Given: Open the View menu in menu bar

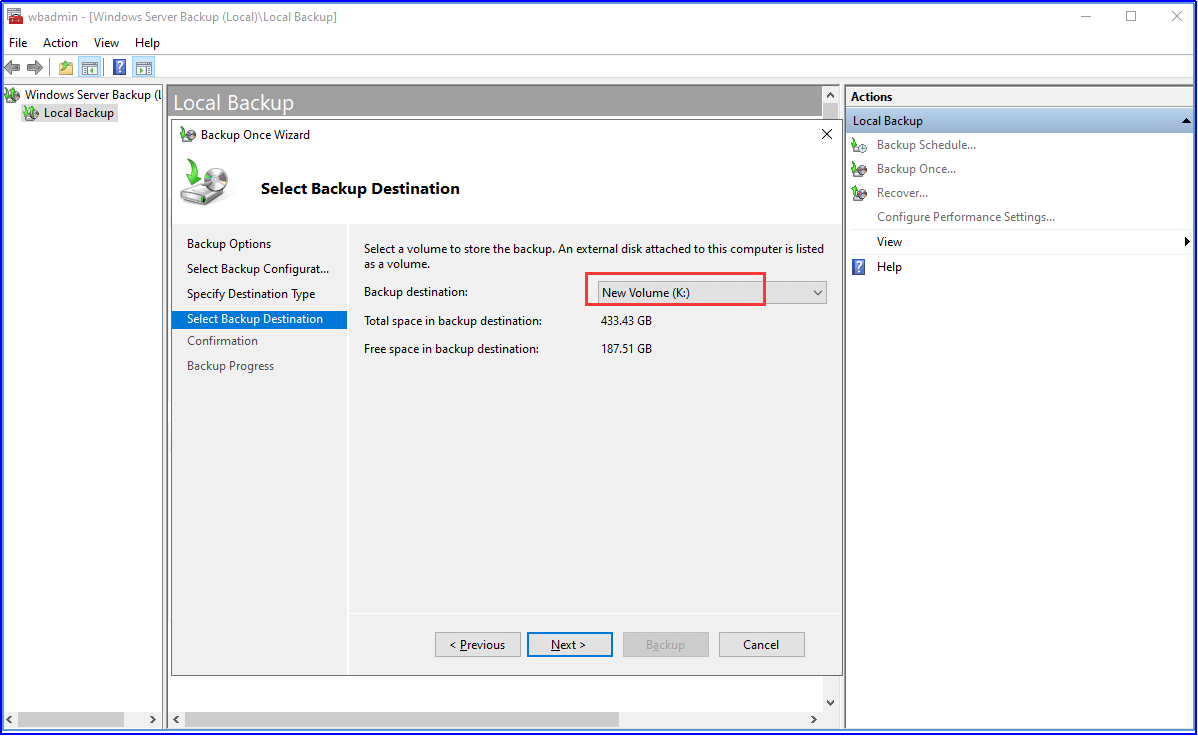Looking at the screenshot, I should [106, 43].
